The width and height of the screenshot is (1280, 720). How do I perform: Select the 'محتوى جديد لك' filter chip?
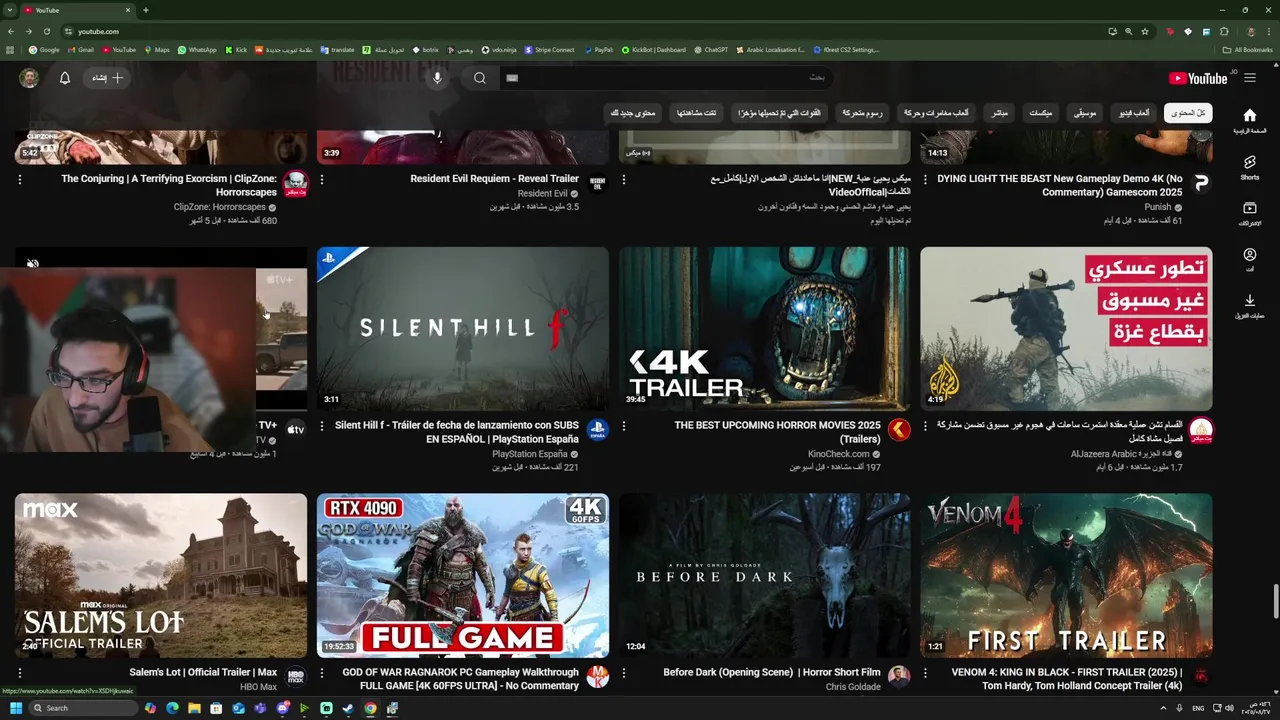(633, 113)
